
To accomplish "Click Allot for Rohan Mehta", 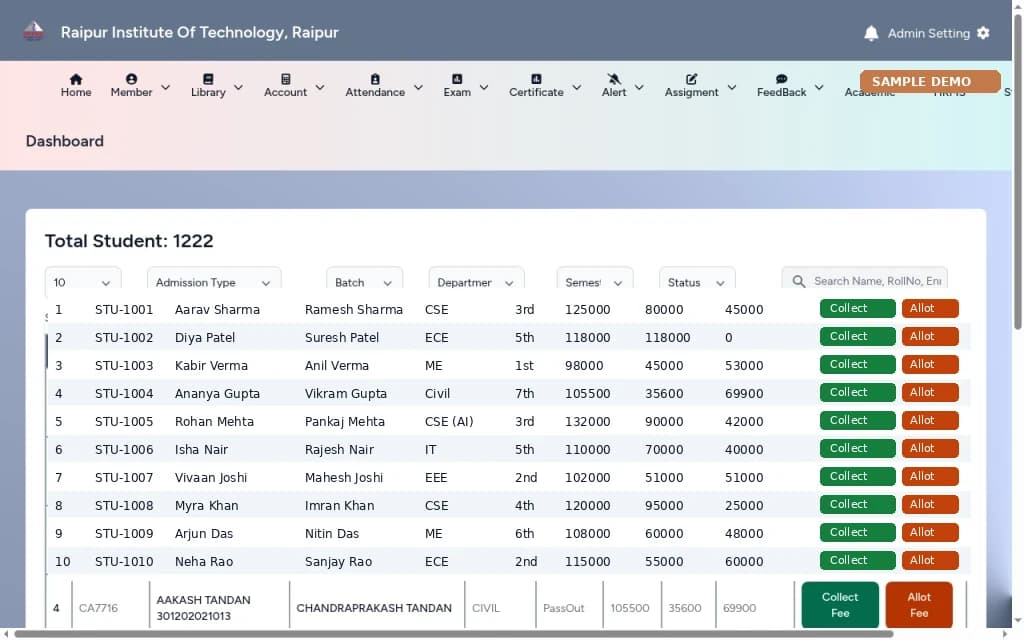I will 930,421.
